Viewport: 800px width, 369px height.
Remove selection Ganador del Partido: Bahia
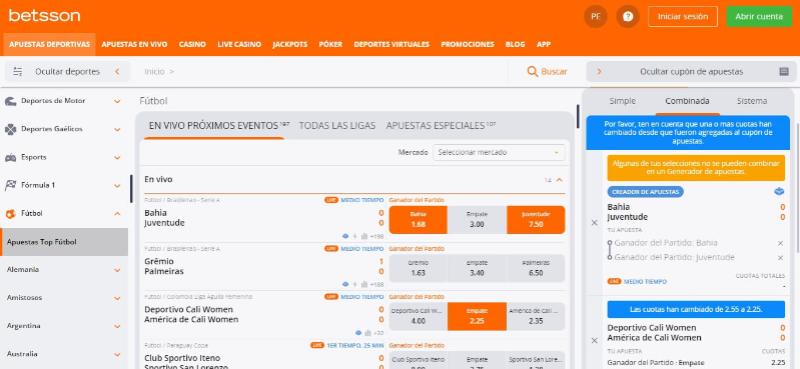780,243
